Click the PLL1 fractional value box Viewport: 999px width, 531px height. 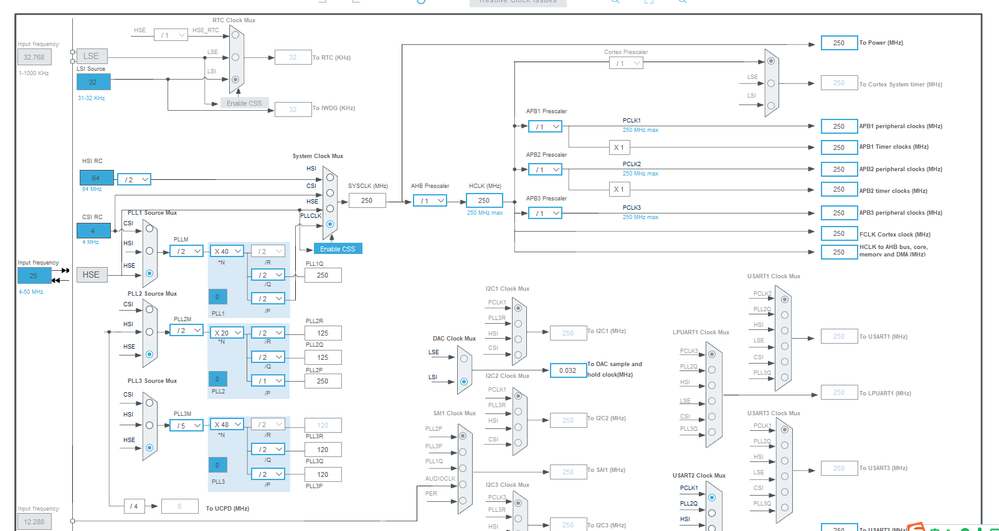217,297
